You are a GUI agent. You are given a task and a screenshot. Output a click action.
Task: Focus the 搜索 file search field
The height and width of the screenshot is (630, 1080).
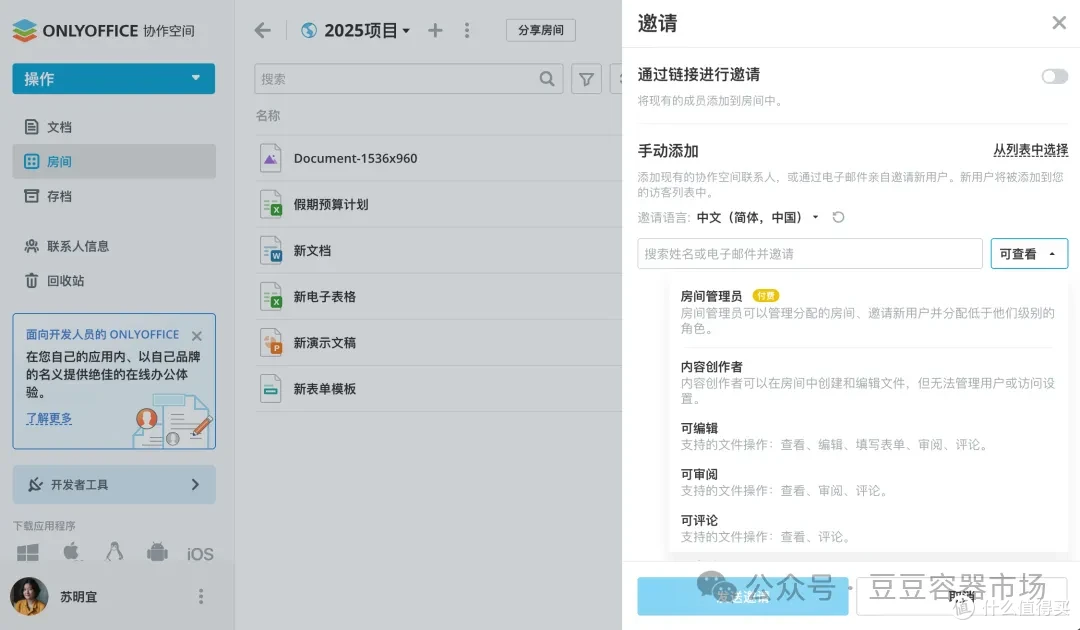[x=408, y=78]
